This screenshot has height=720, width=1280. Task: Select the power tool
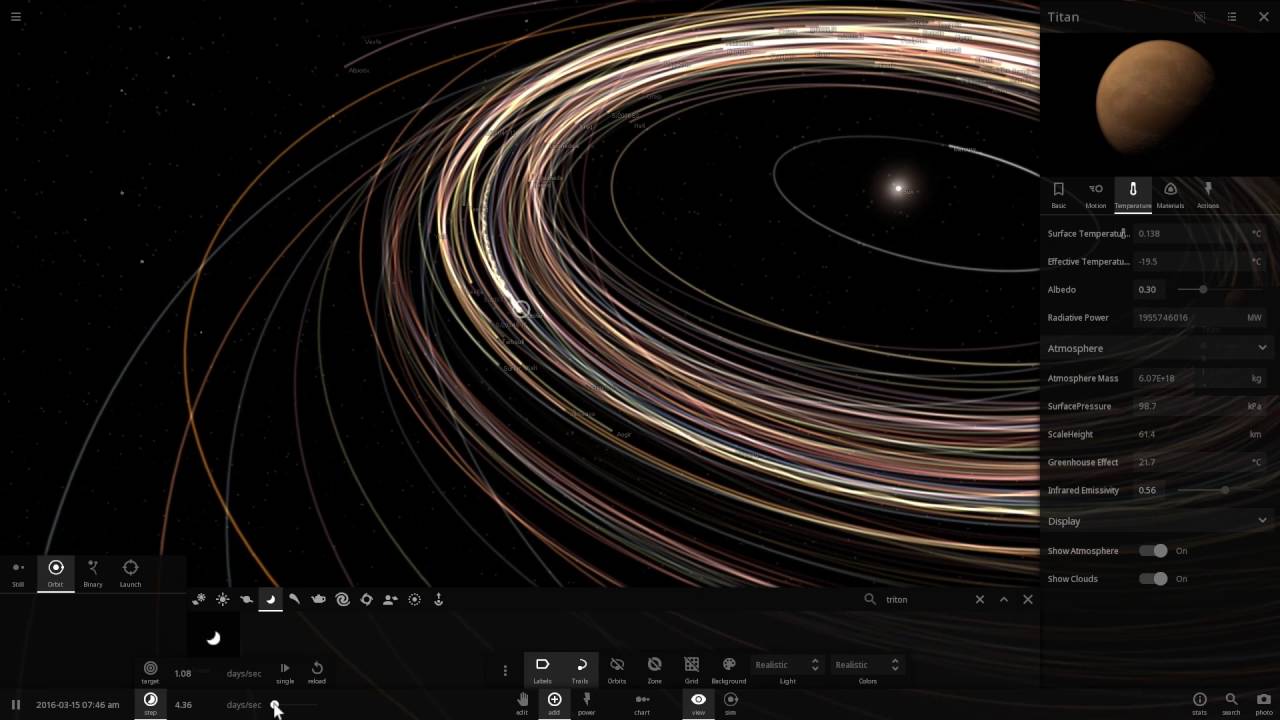tap(586, 703)
